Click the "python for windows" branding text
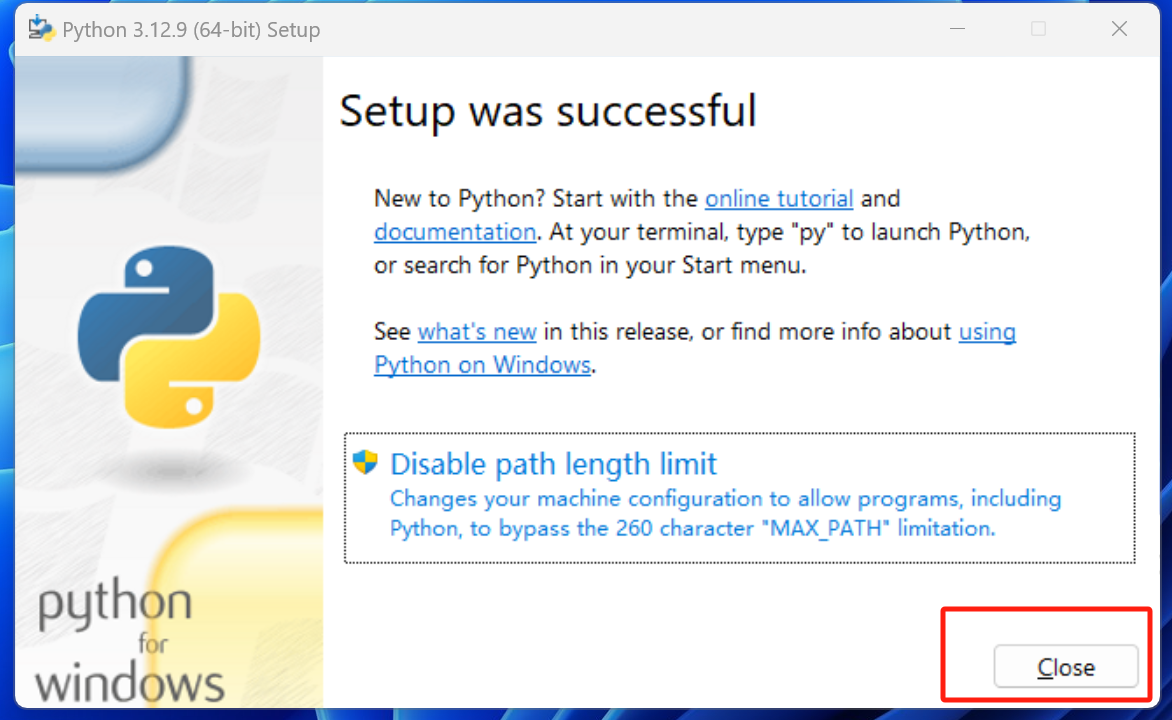 (127, 645)
